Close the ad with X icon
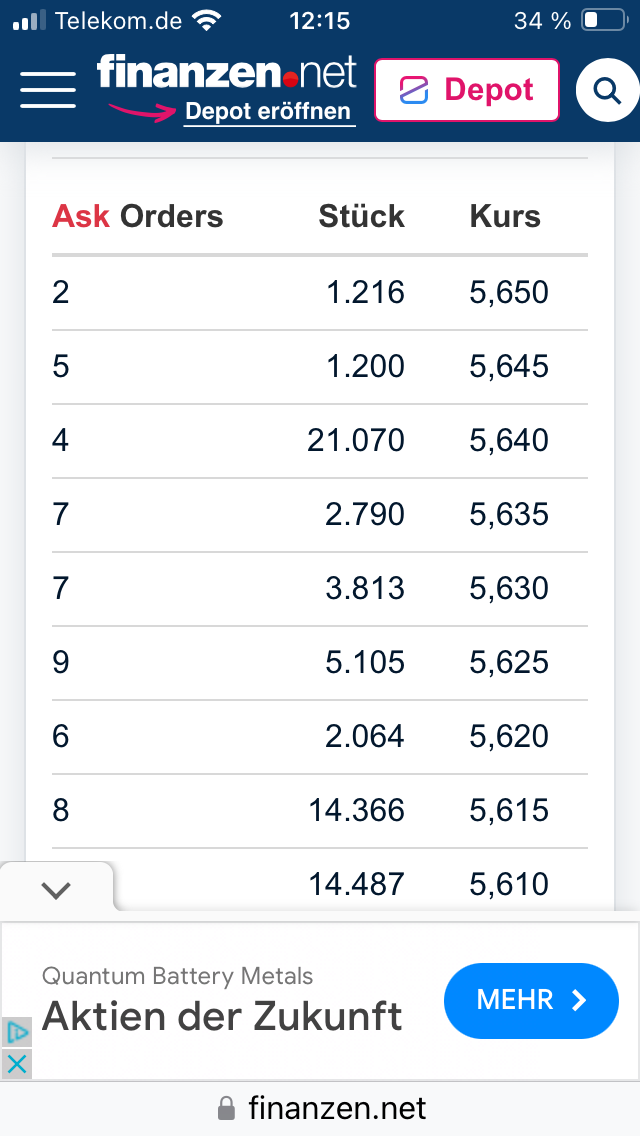The image size is (640, 1136). click(x=17, y=1064)
